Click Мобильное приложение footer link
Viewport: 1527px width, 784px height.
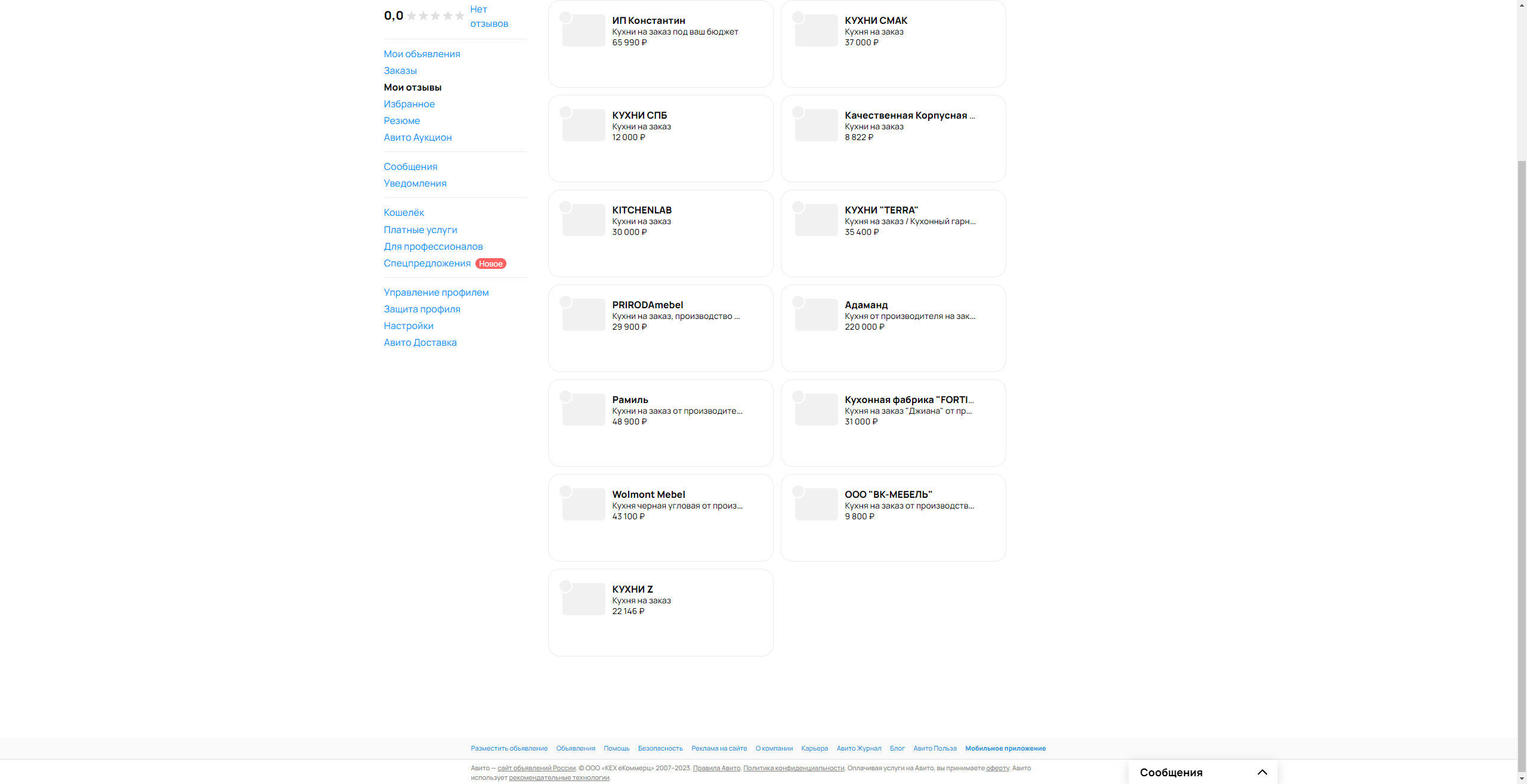pyautogui.click(x=1005, y=748)
